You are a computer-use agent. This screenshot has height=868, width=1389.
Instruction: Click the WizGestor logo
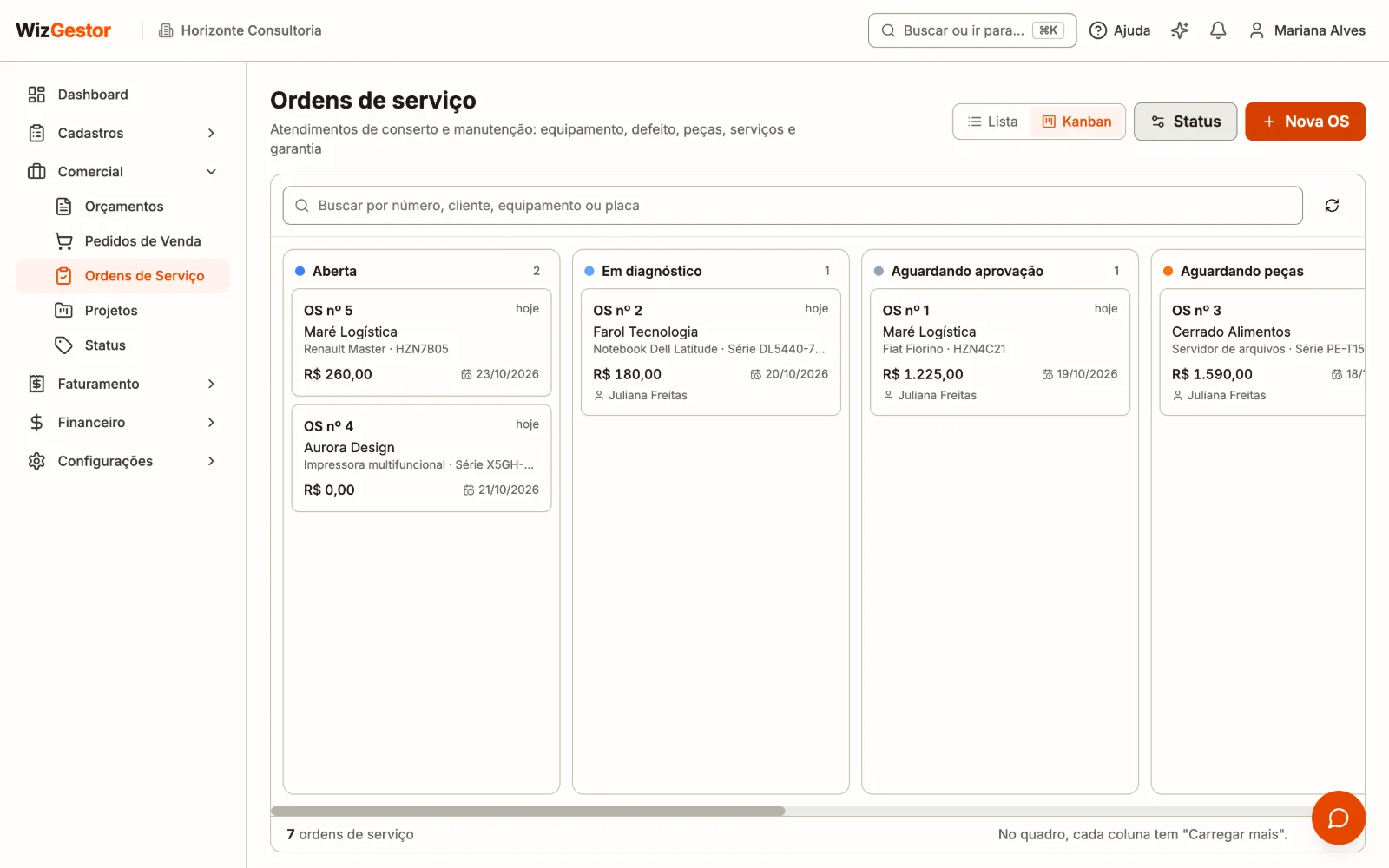(x=63, y=30)
